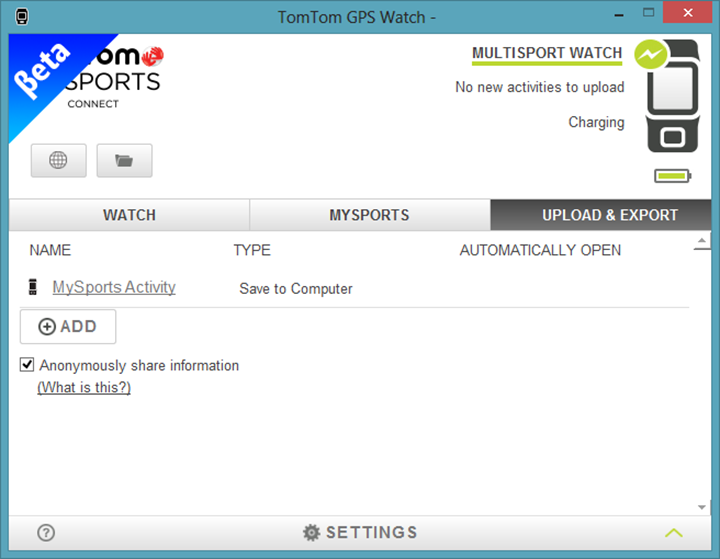Open the What is this? link
The width and height of the screenshot is (720, 559).
point(84,387)
